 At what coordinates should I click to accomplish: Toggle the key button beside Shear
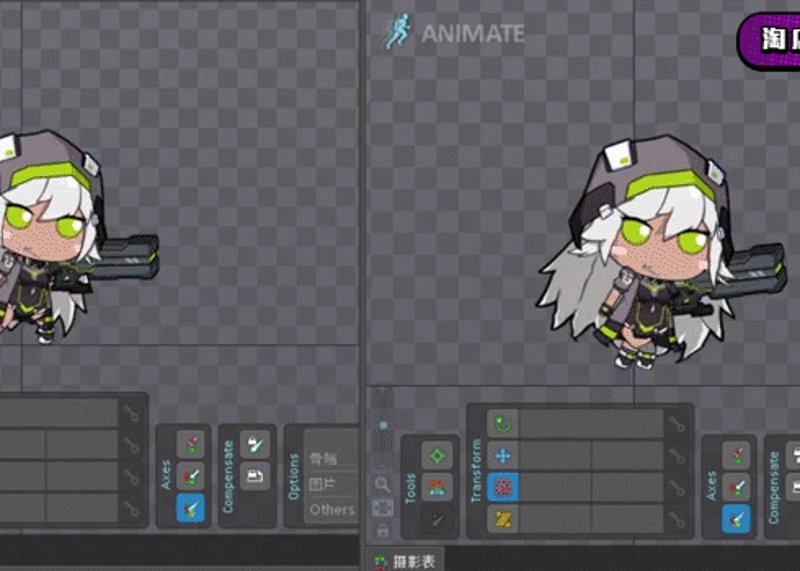677,519
